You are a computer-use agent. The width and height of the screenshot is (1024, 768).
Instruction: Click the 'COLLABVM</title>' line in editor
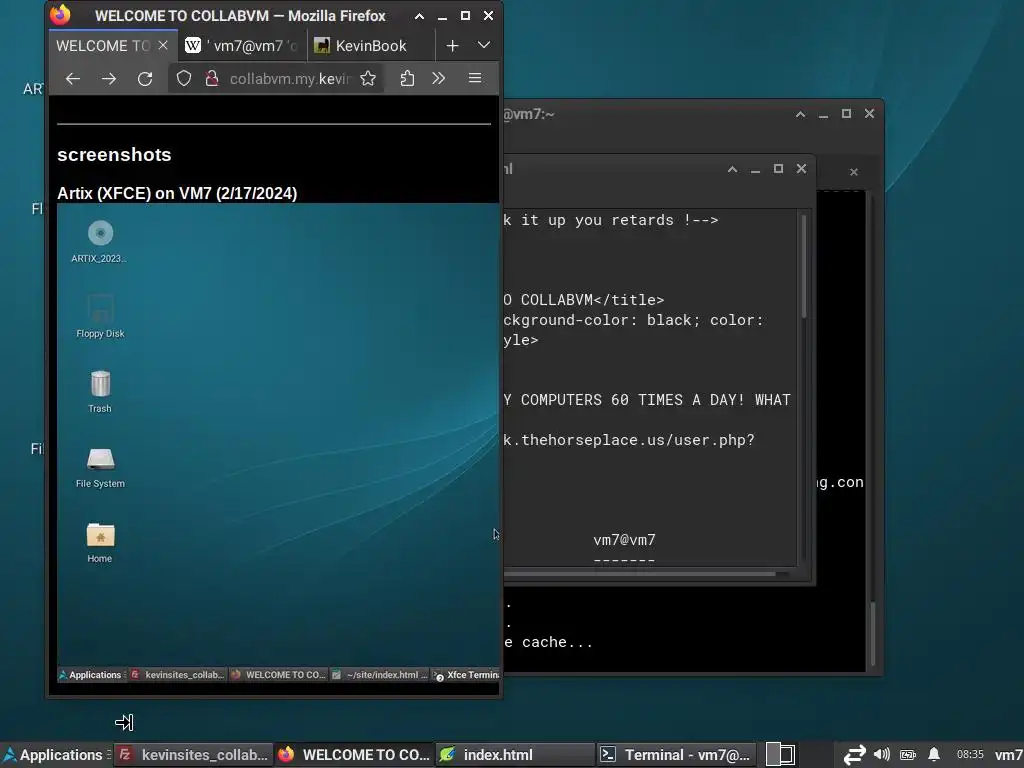tap(584, 300)
